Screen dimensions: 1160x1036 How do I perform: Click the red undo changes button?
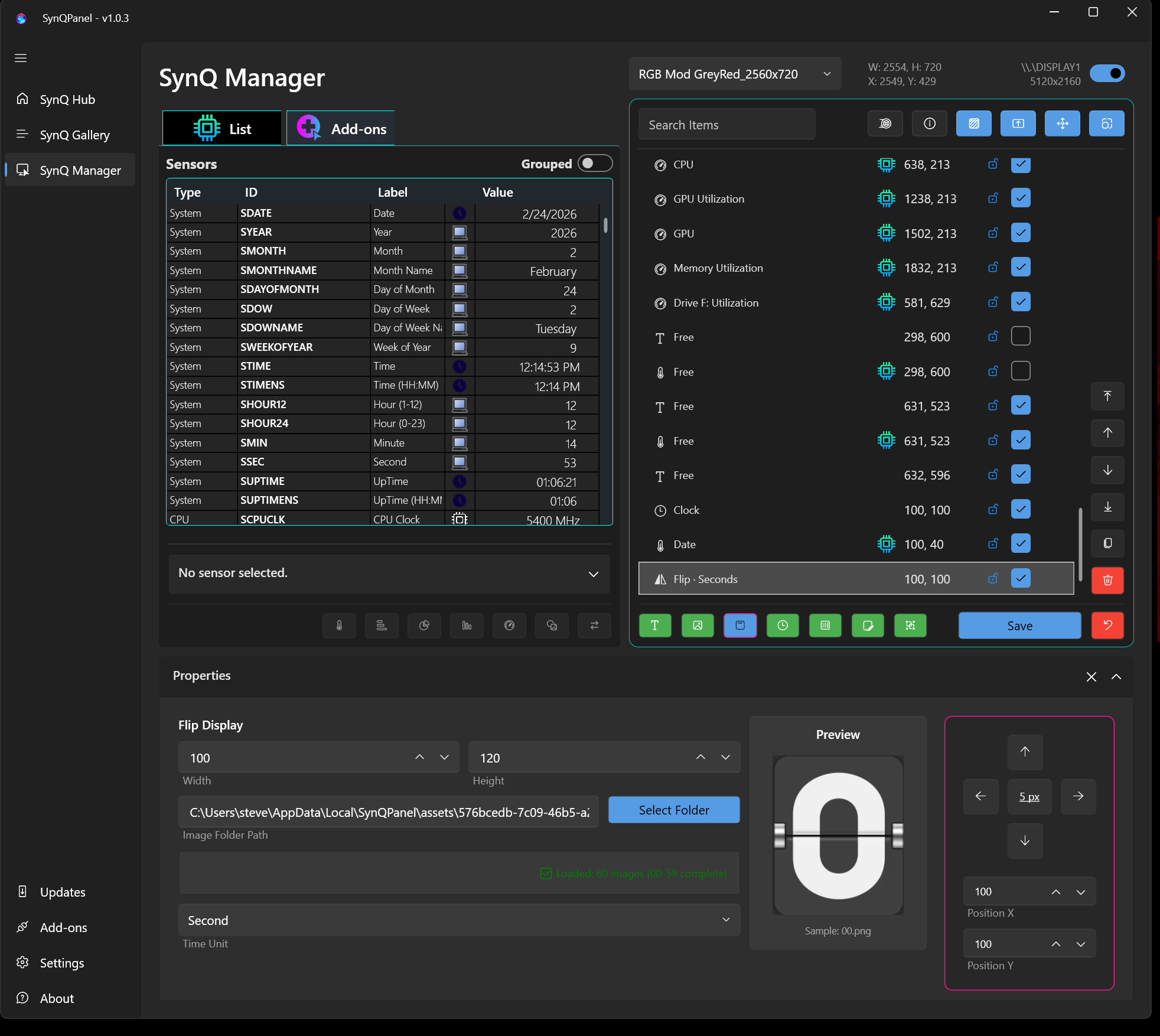pos(1107,625)
